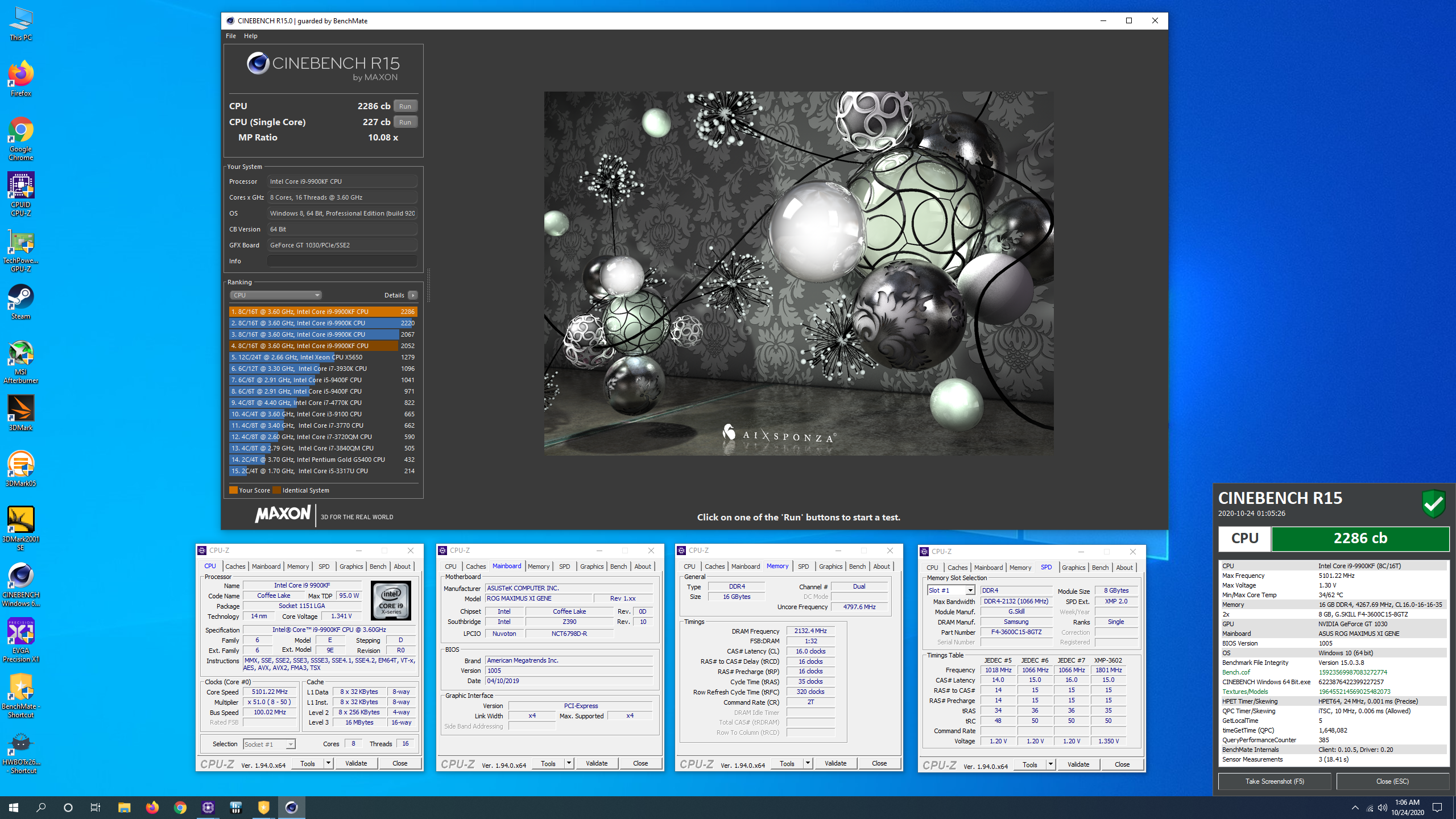Open the notification center icon
Image resolution: width=1456 pixels, height=819 pixels.
click(x=1438, y=807)
